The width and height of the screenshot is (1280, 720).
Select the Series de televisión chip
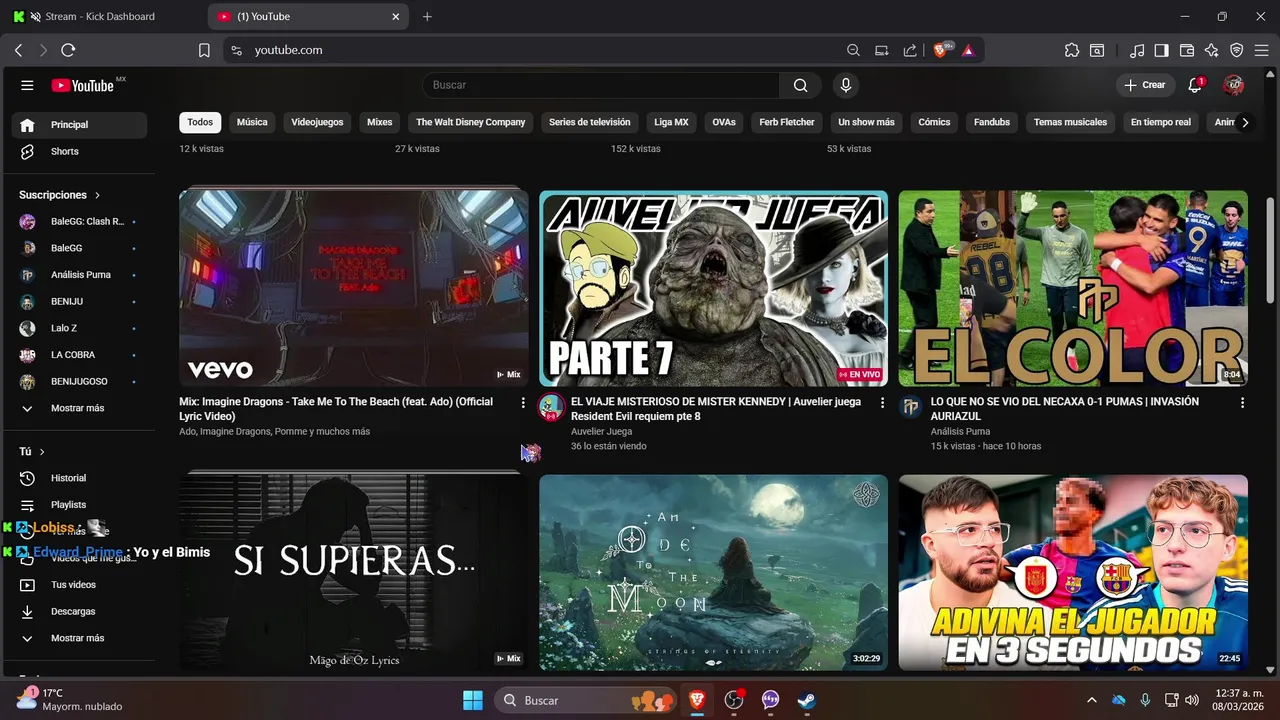pyautogui.click(x=590, y=122)
